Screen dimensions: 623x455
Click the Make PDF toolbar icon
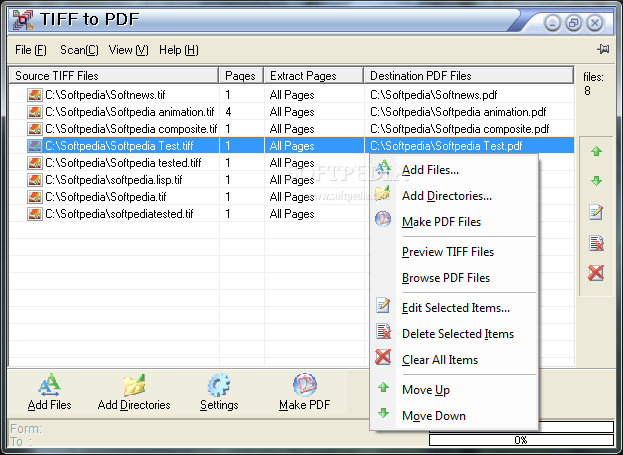pyautogui.click(x=305, y=385)
